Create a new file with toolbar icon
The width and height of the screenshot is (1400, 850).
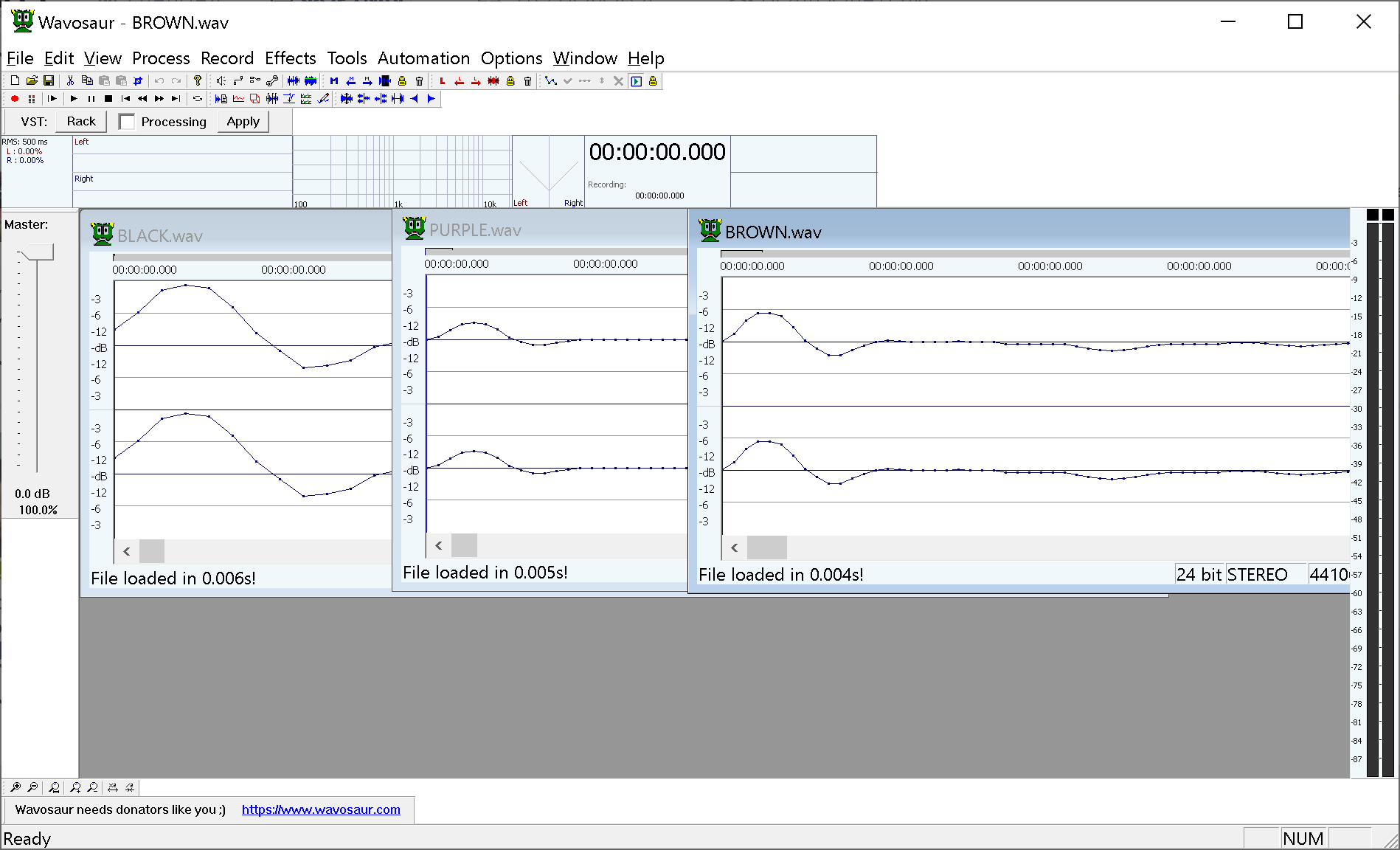point(15,81)
